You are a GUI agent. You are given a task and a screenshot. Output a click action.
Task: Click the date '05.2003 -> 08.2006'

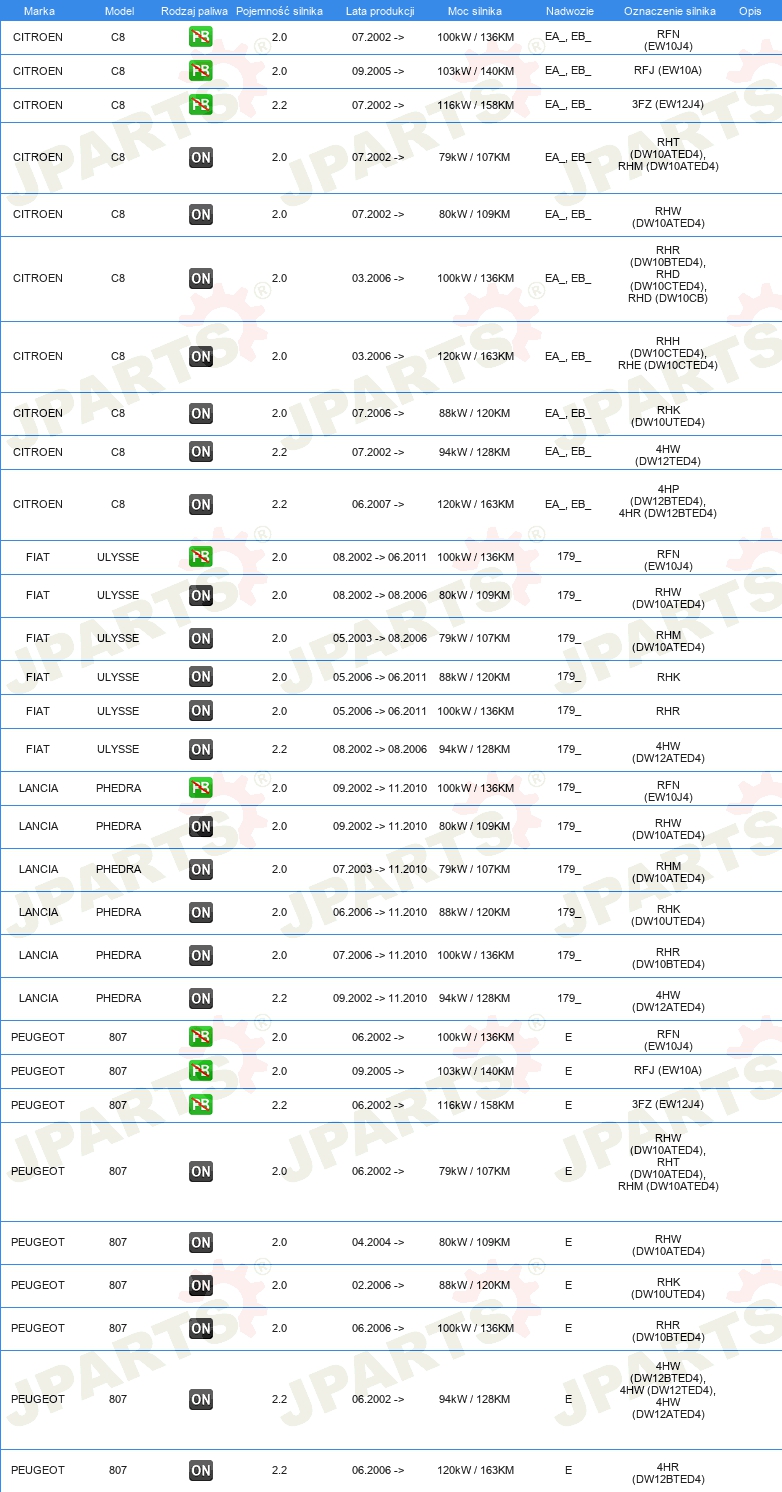(380, 638)
